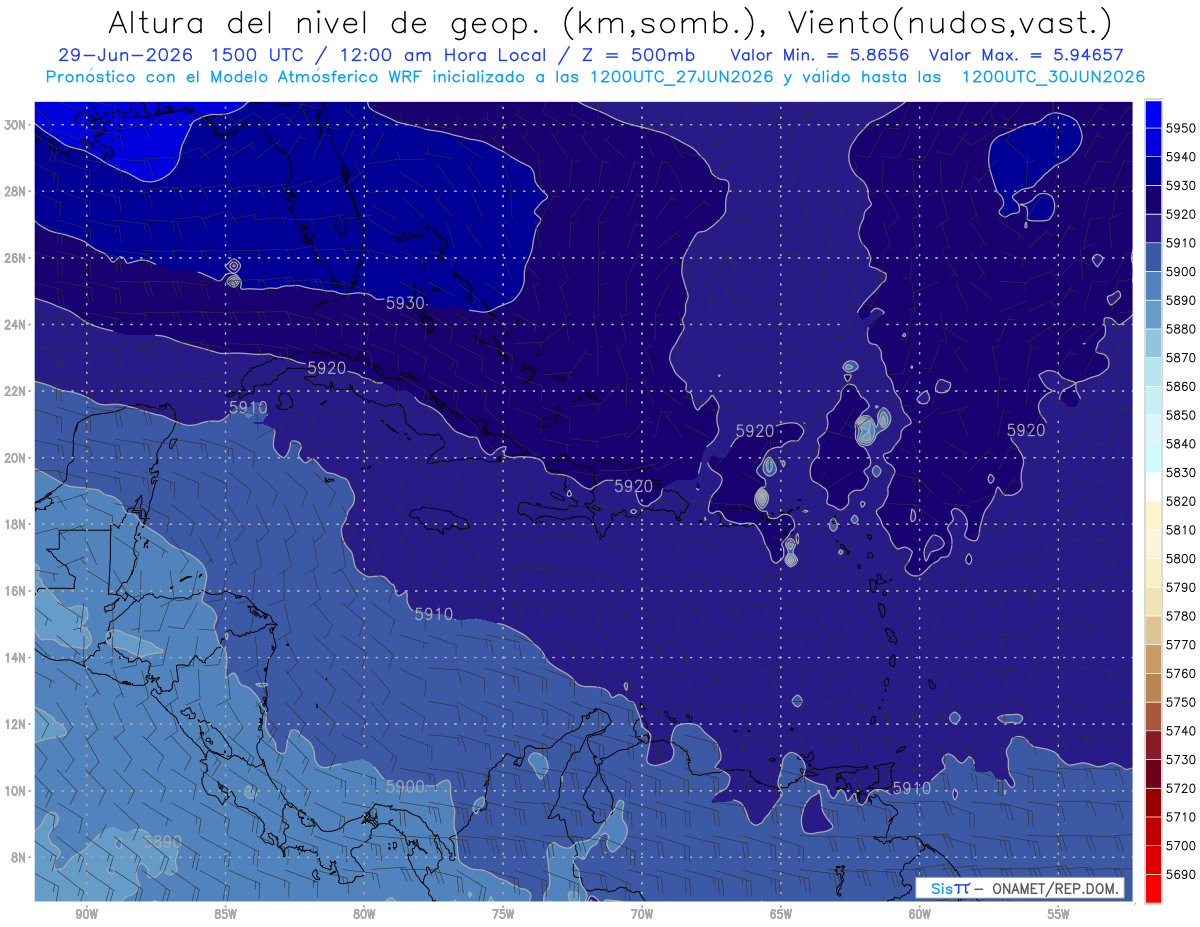Viewport: 1200px width, 927px height.
Task: Select the 55W longitude axis label
Action: [x=1058, y=914]
